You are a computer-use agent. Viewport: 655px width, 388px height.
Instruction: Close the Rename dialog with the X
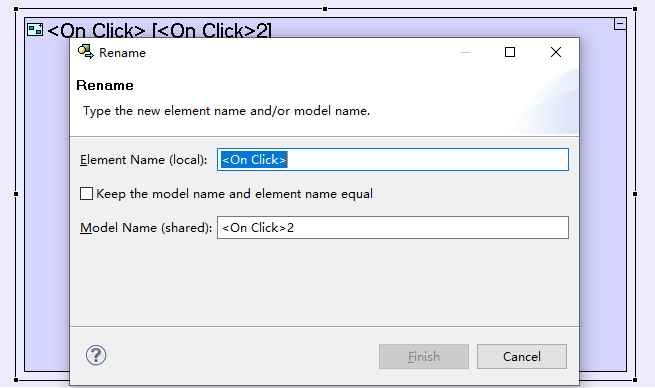556,52
